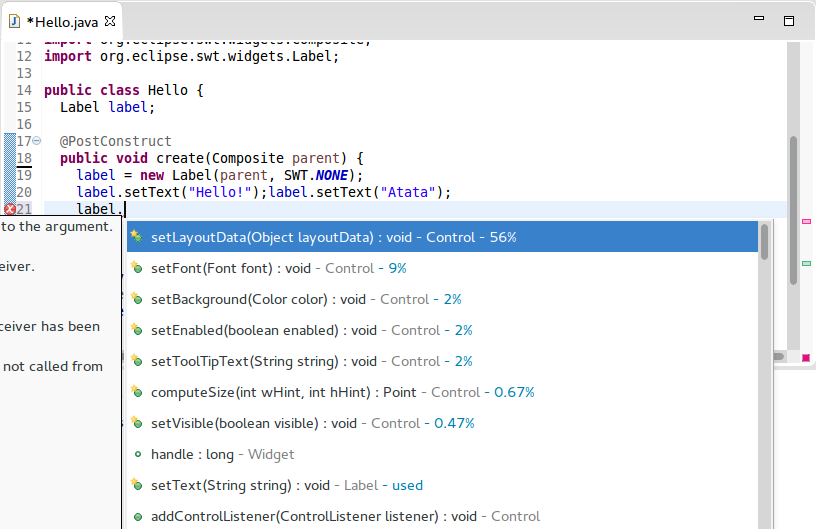Select setText(String string) marked as used

pos(286,485)
